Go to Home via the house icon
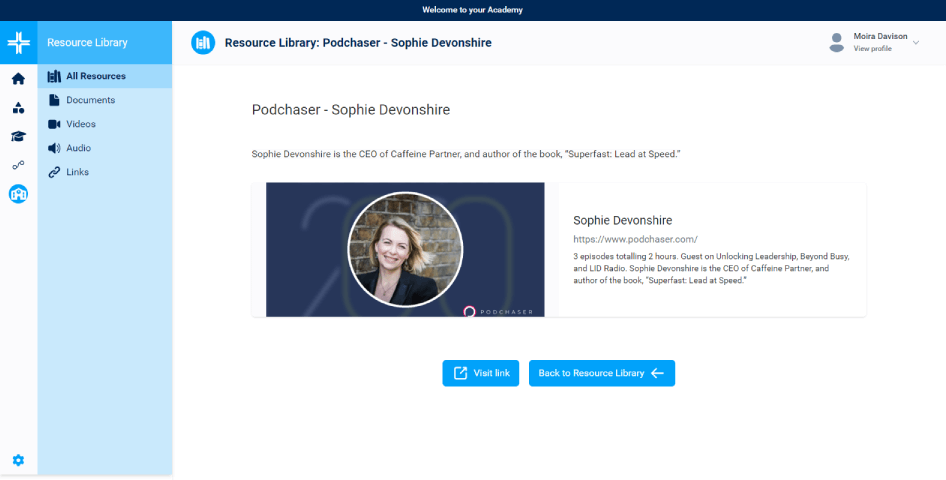The height and width of the screenshot is (480, 946). 18,79
